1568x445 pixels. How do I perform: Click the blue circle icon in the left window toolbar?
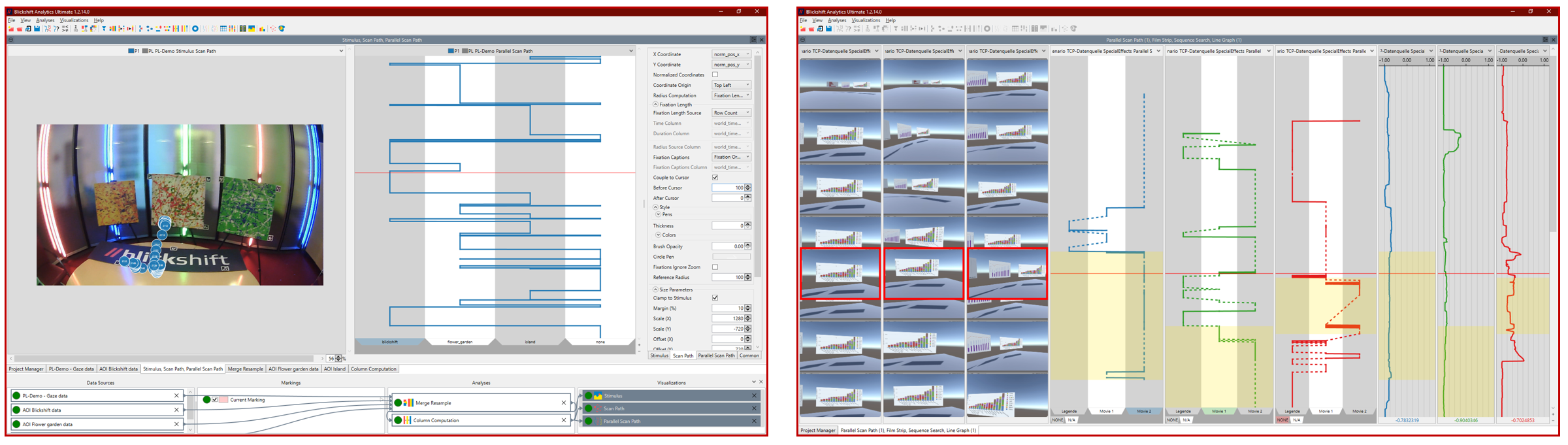[x=195, y=29]
